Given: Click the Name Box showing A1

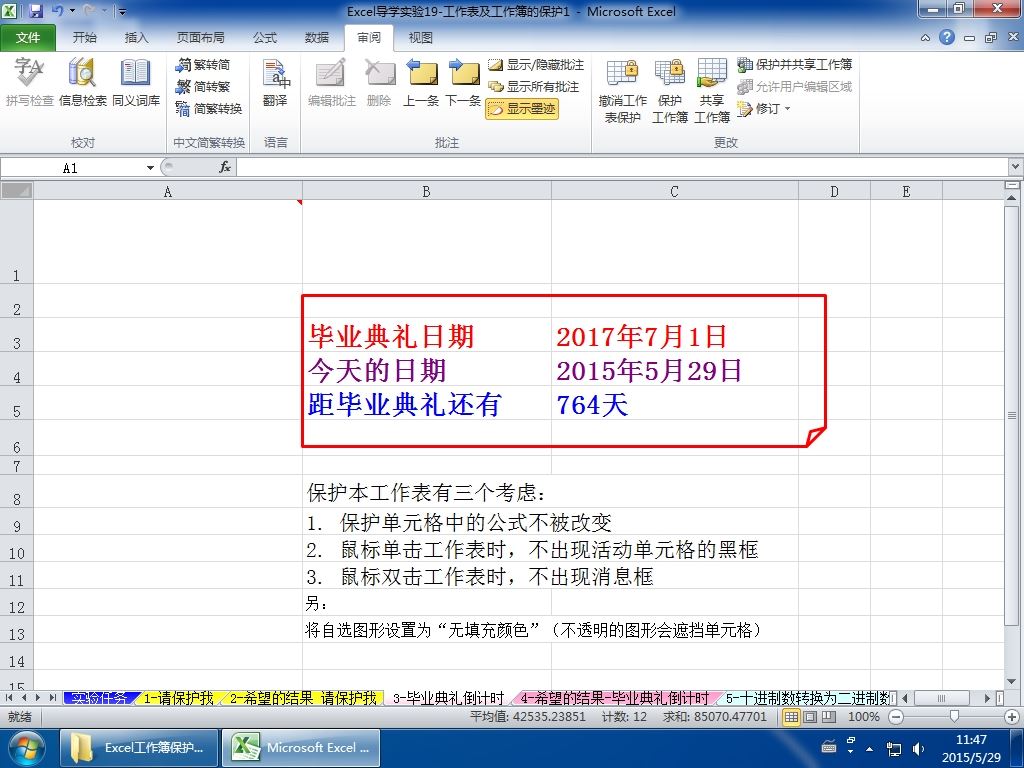Looking at the screenshot, I should [73, 168].
